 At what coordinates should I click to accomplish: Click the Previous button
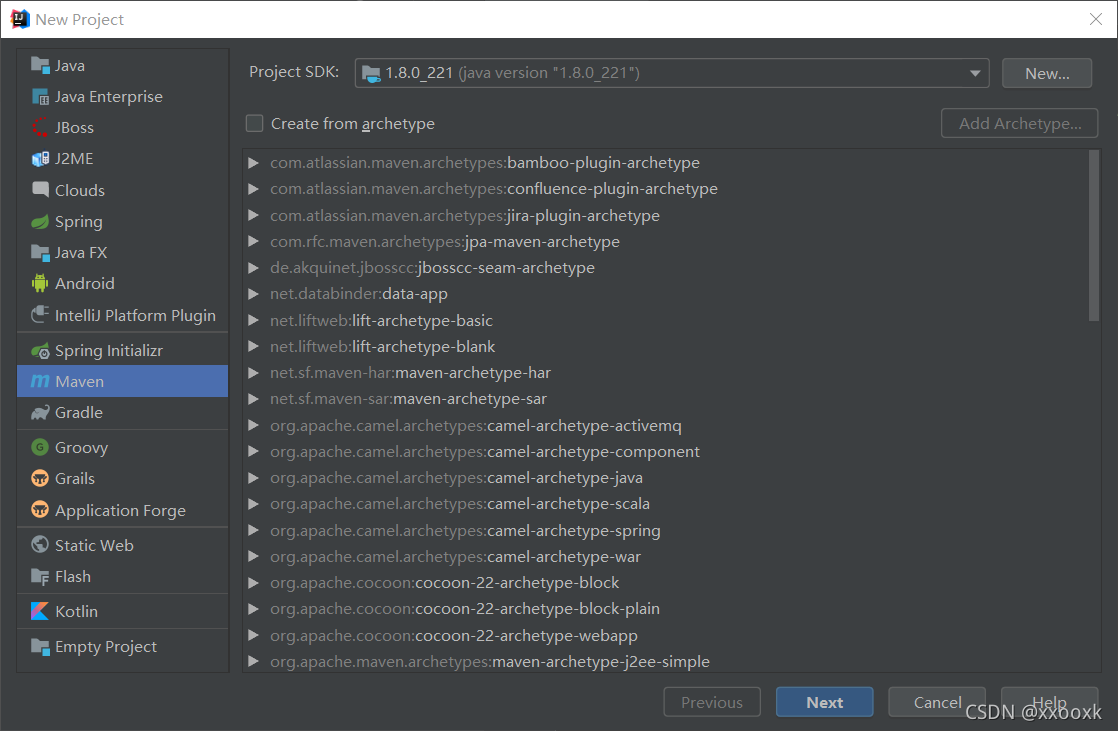(x=712, y=702)
